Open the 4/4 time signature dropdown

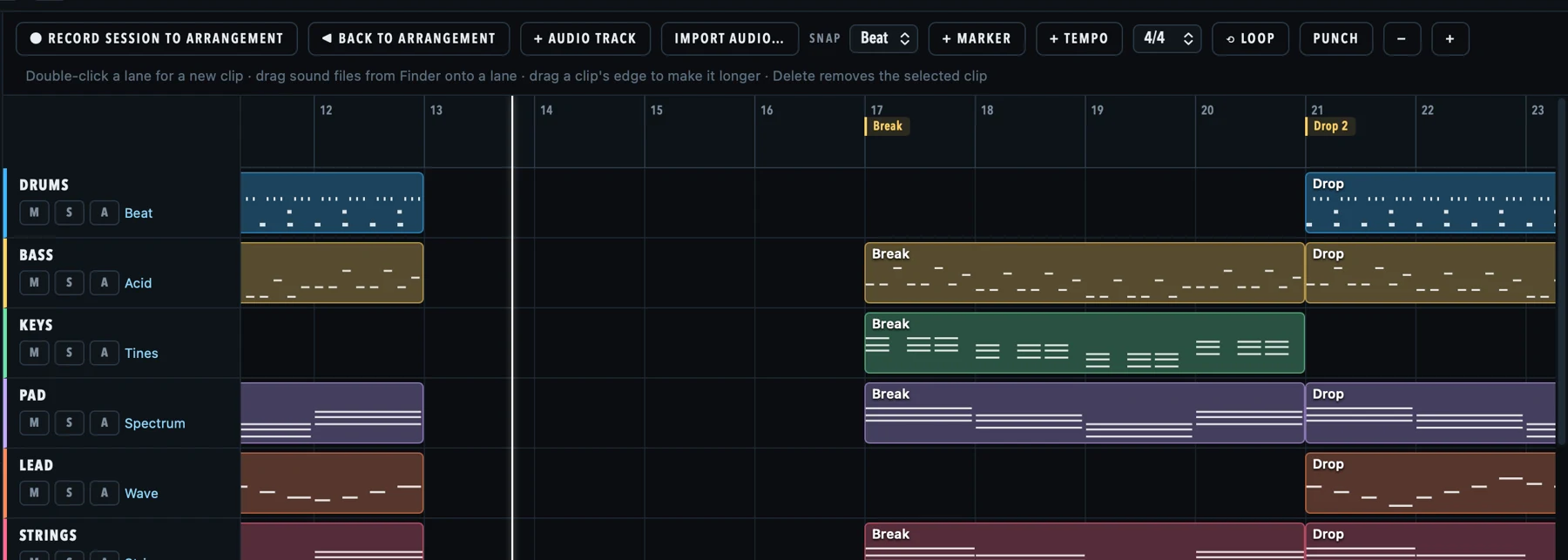[x=1167, y=38]
